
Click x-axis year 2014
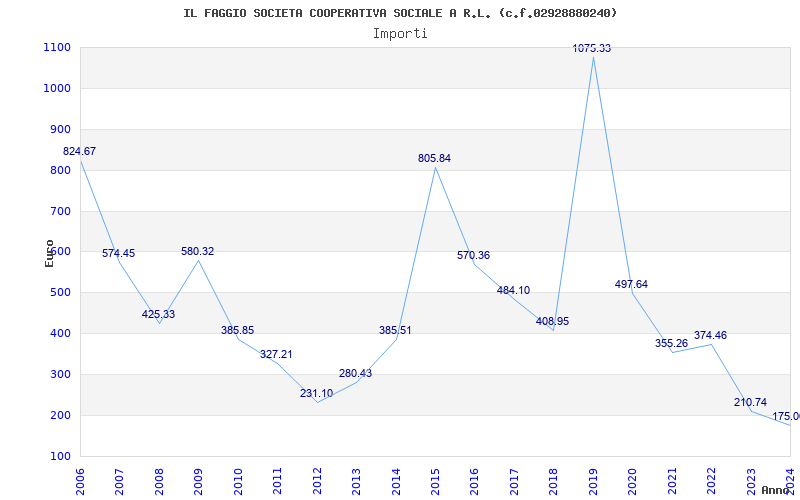tap(396, 481)
